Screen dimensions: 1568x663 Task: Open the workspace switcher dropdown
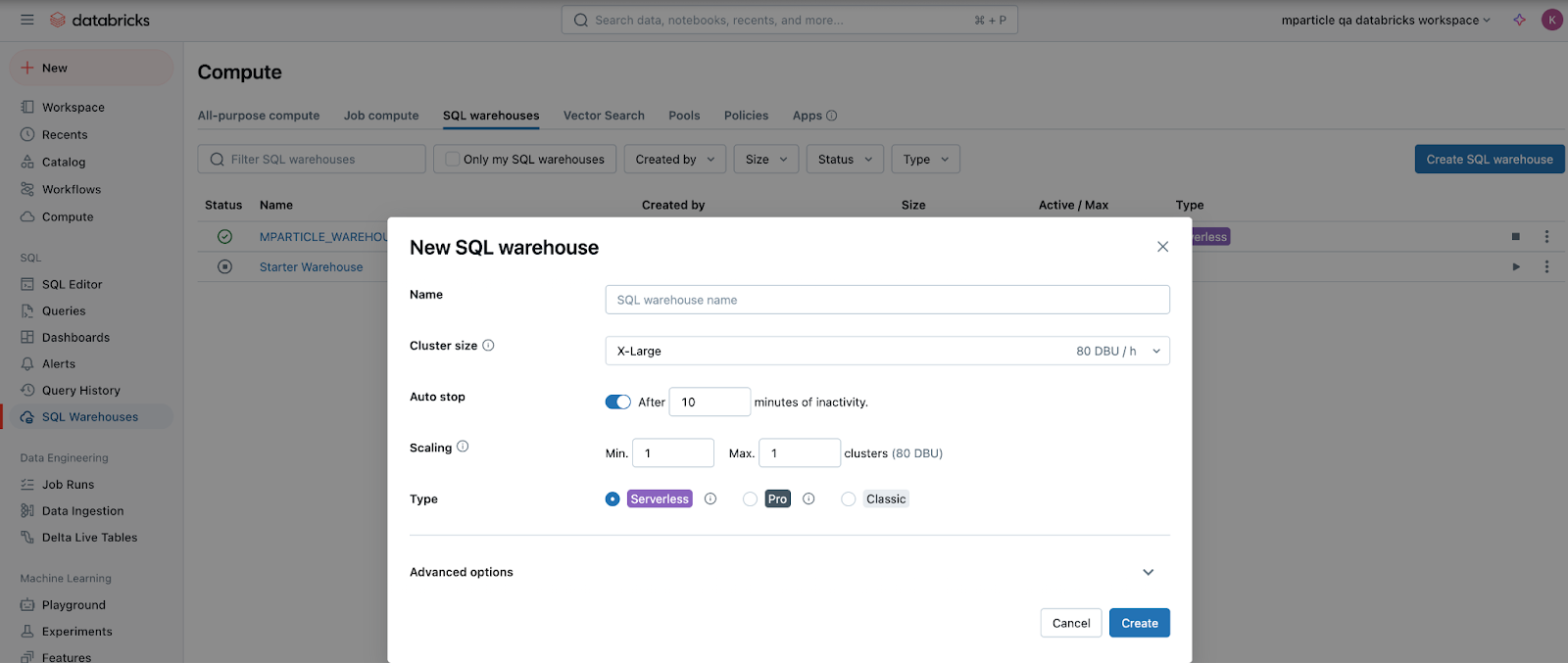click(x=1386, y=20)
